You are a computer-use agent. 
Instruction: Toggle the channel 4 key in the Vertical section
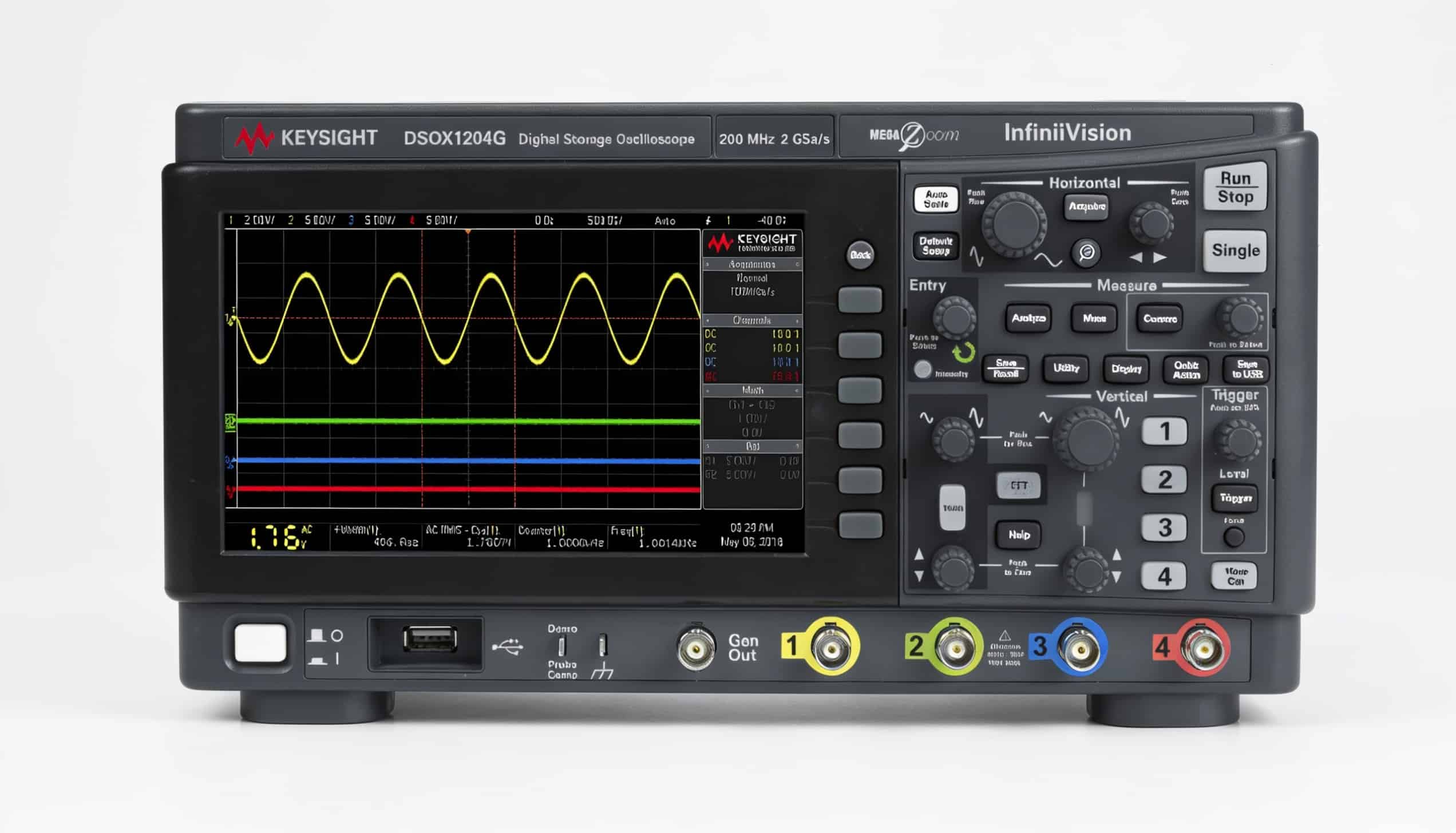[1164, 576]
